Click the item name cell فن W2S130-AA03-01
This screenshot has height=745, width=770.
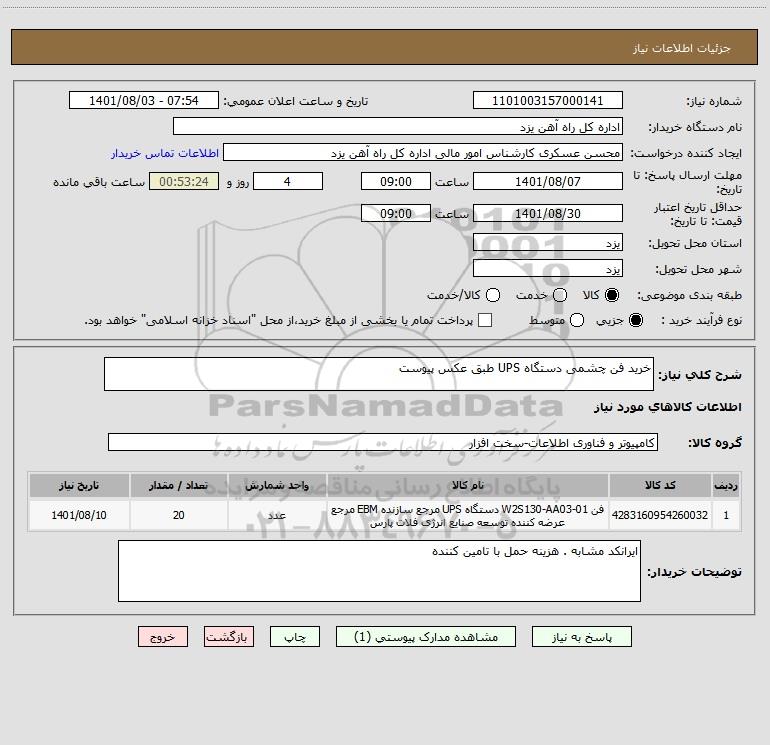(x=468, y=515)
